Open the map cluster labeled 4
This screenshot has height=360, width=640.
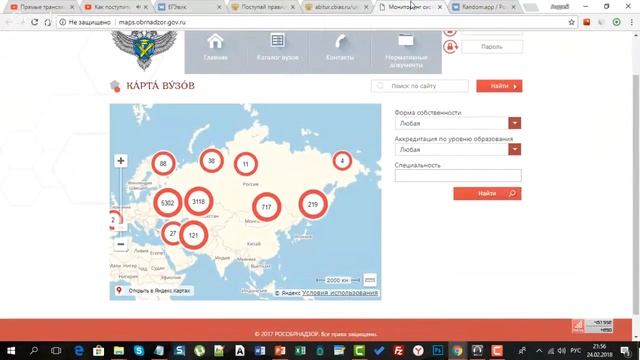342,161
